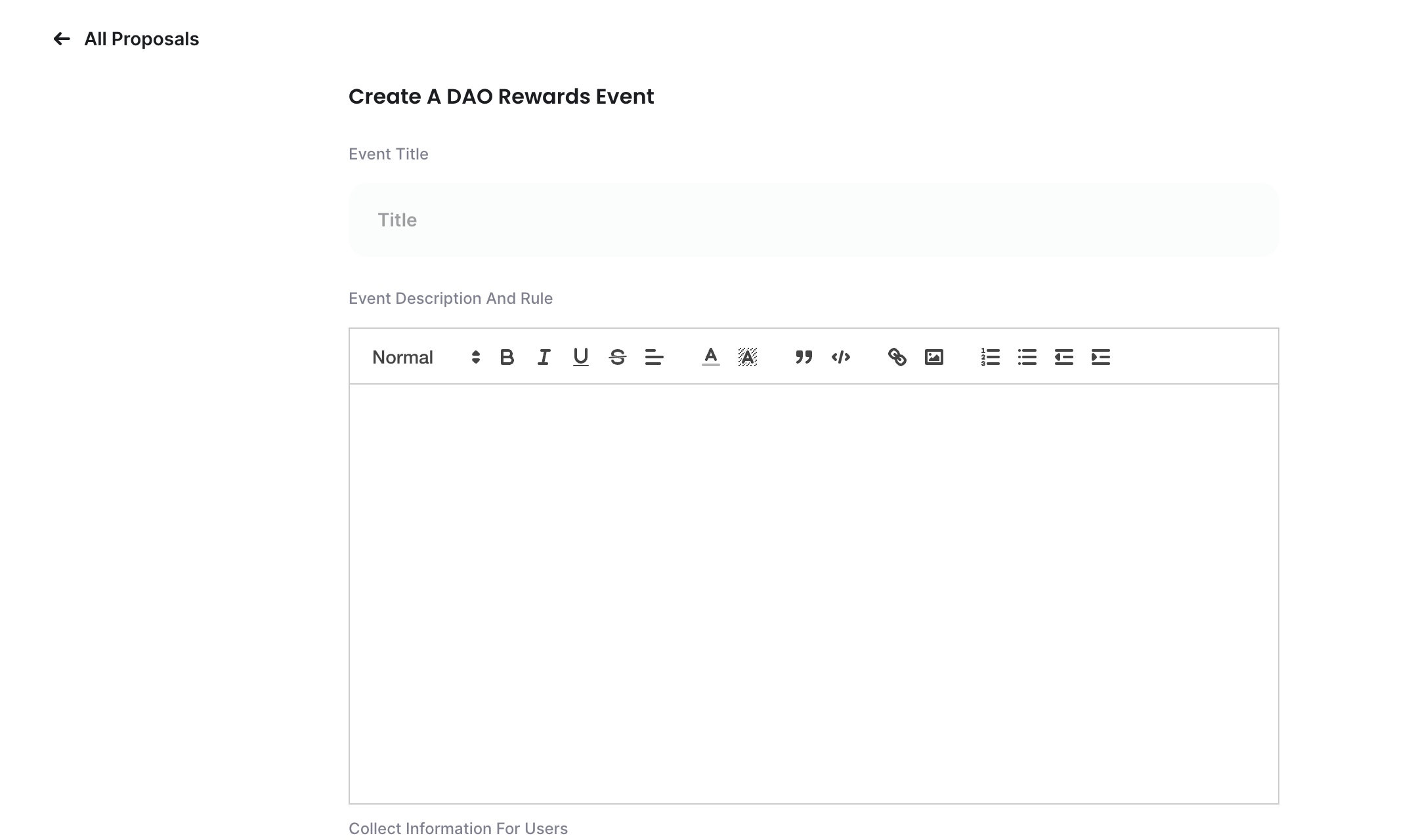This screenshot has width=1414, height=840.
Task: Toggle underline formatting in editor toolbar
Action: (x=580, y=357)
